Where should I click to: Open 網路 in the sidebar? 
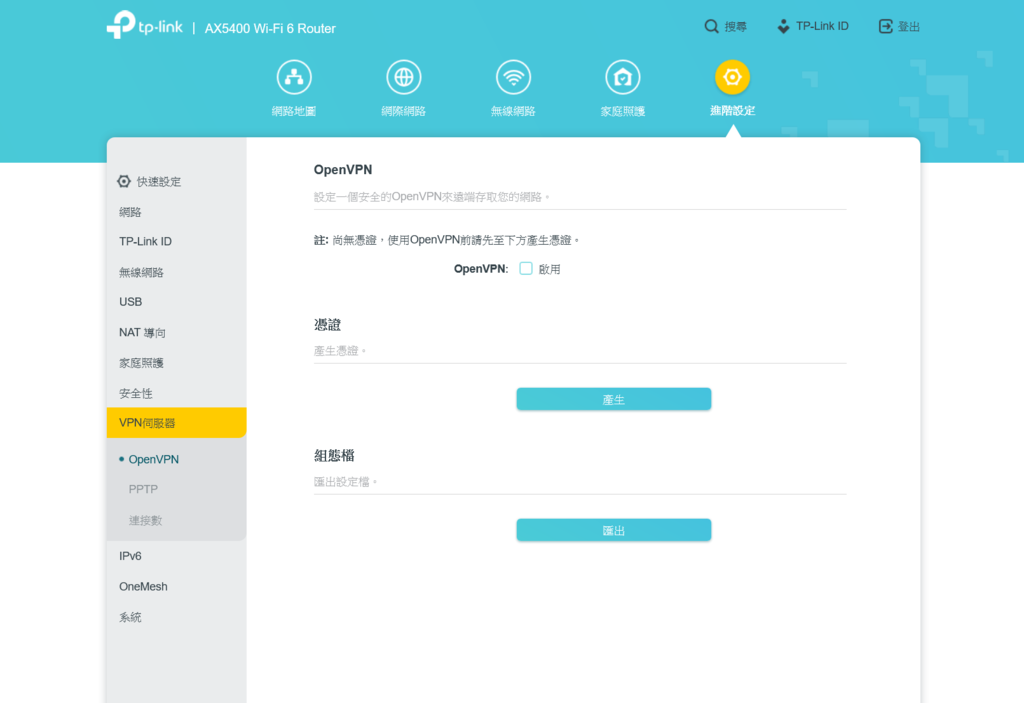pos(130,212)
